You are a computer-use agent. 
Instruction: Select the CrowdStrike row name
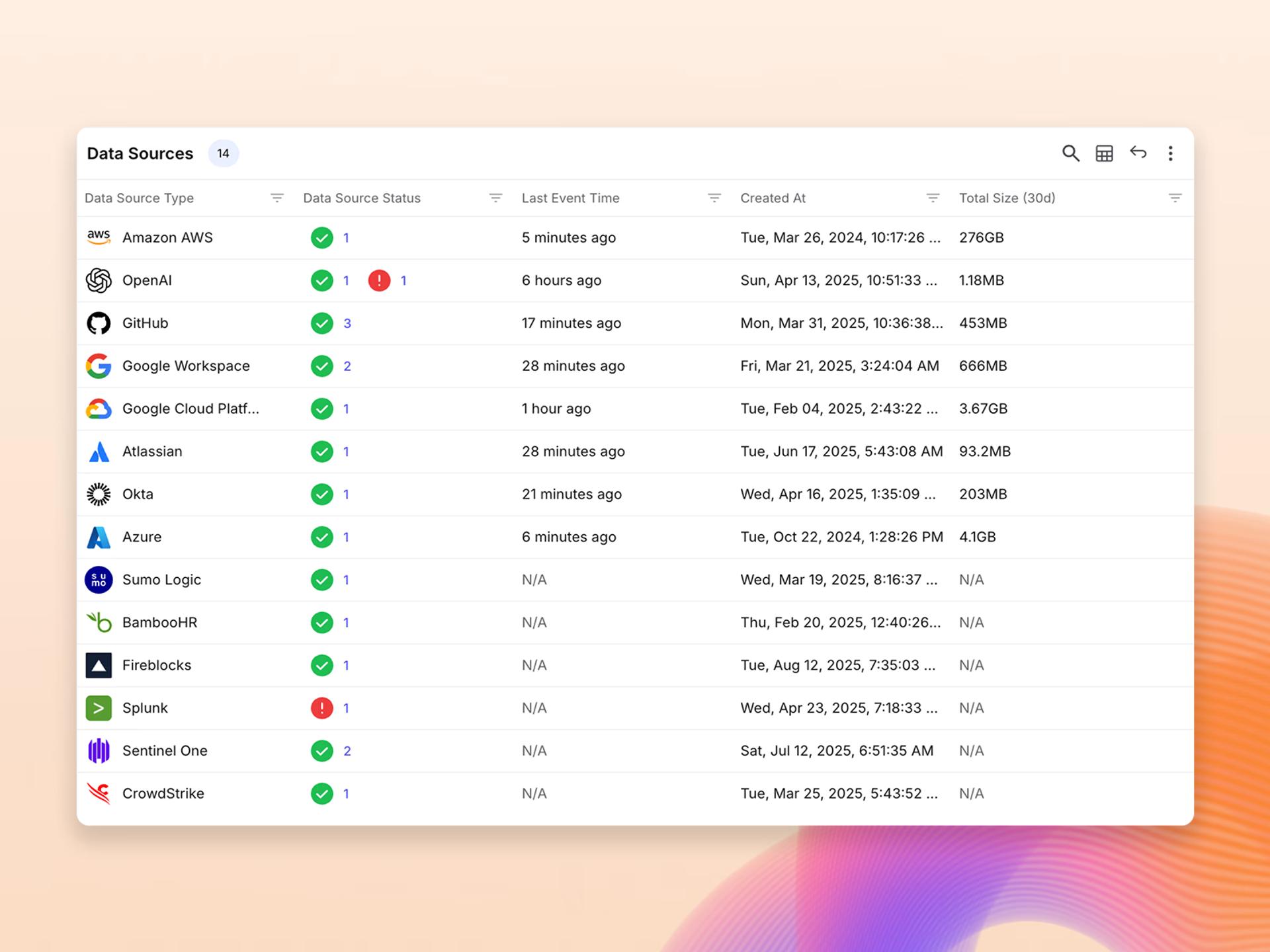tap(163, 793)
